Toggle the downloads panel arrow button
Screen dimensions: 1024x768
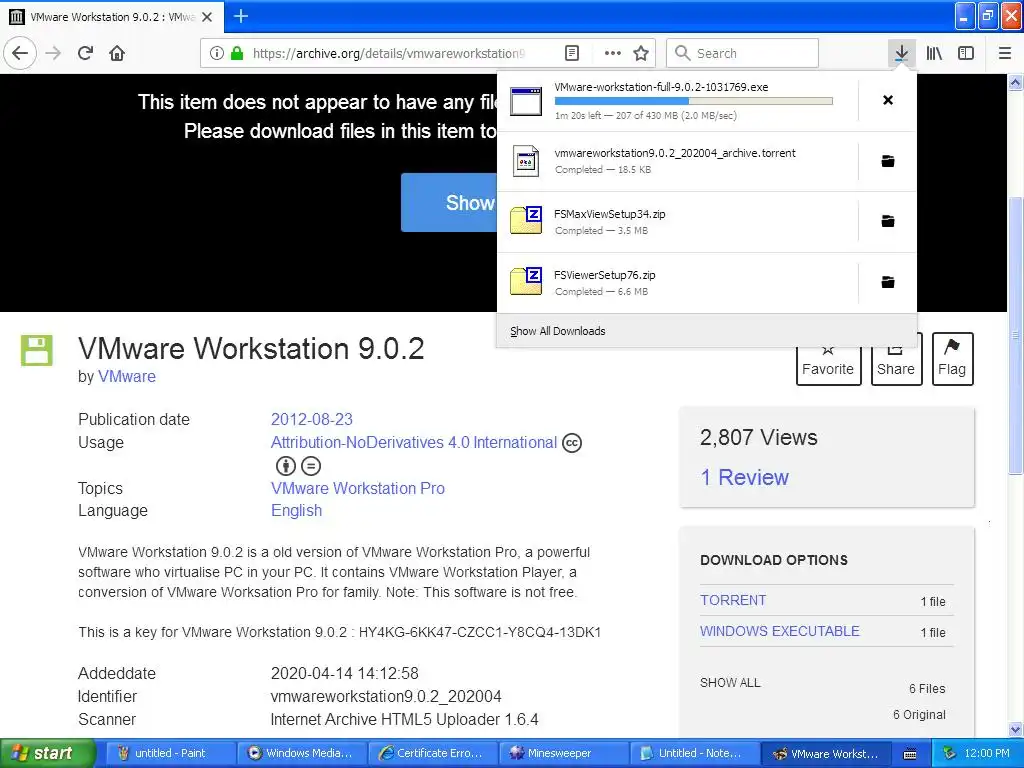(901, 53)
